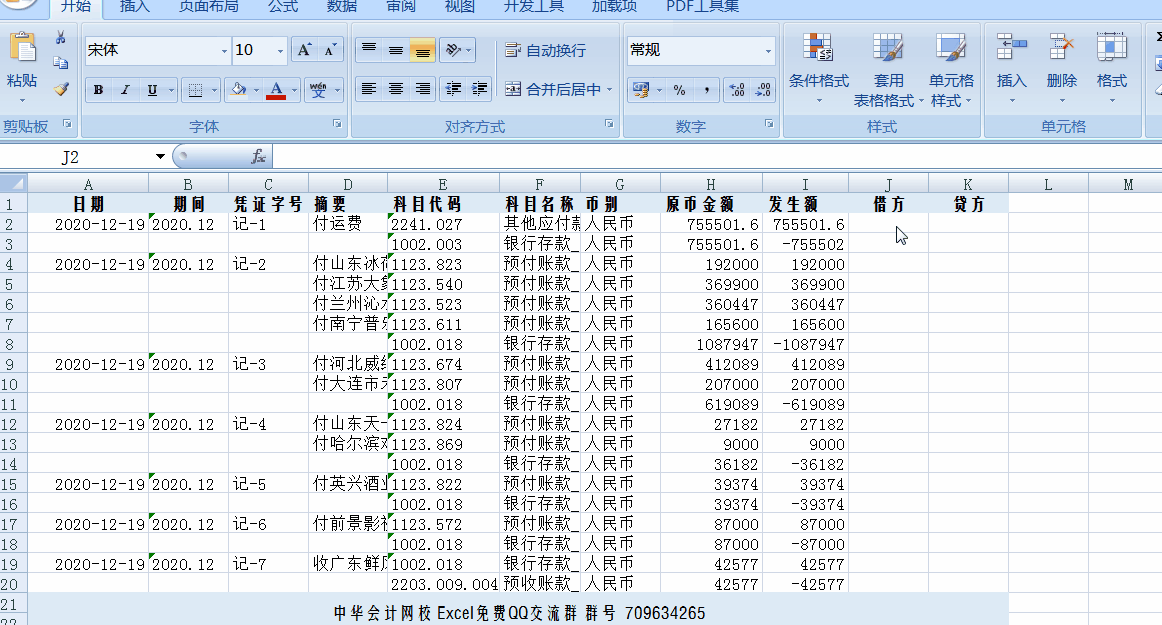Viewport: 1162px width, 625px height.
Task: Apply cell borders button
Action: [196, 90]
